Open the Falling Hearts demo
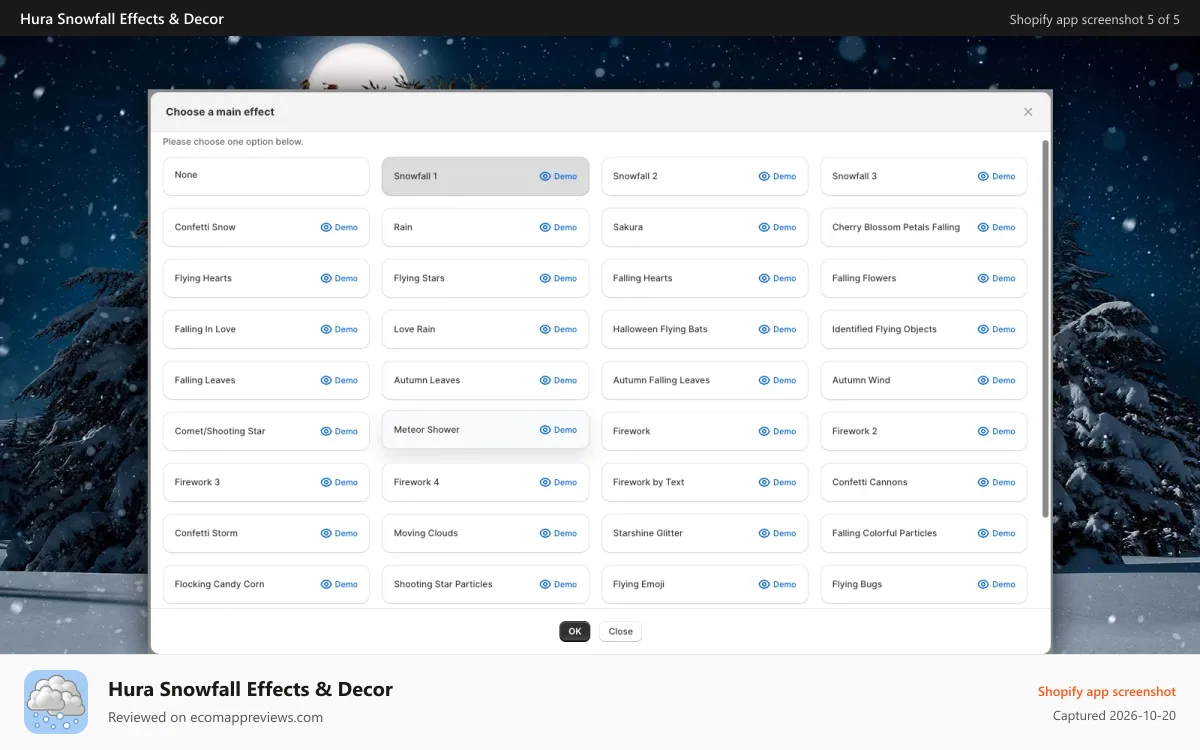 coord(777,278)
